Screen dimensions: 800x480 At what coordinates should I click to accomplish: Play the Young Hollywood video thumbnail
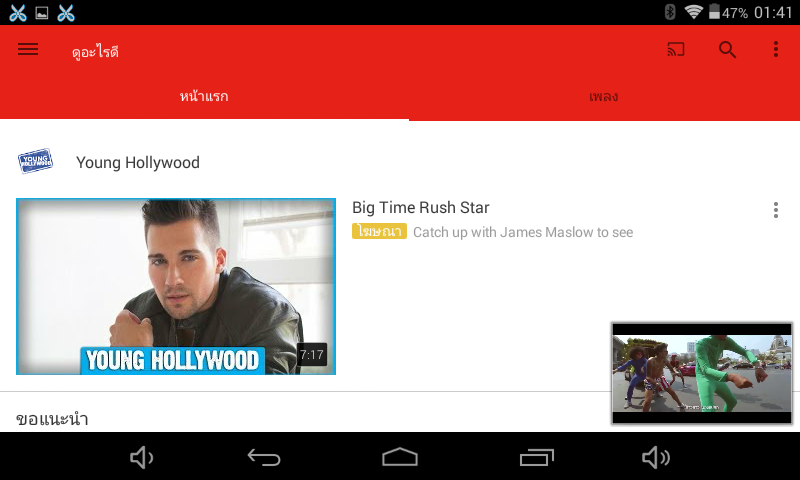(x=176, y=287)
